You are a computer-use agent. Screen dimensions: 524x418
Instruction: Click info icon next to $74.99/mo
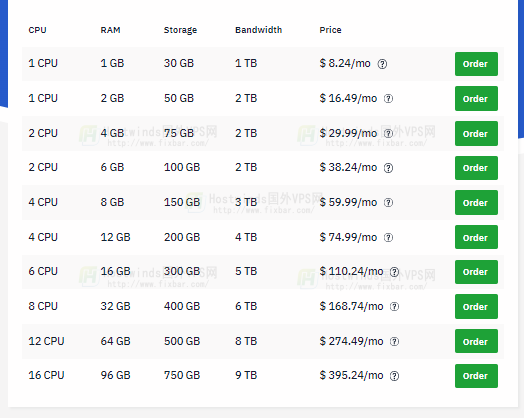tap(388, 238)
